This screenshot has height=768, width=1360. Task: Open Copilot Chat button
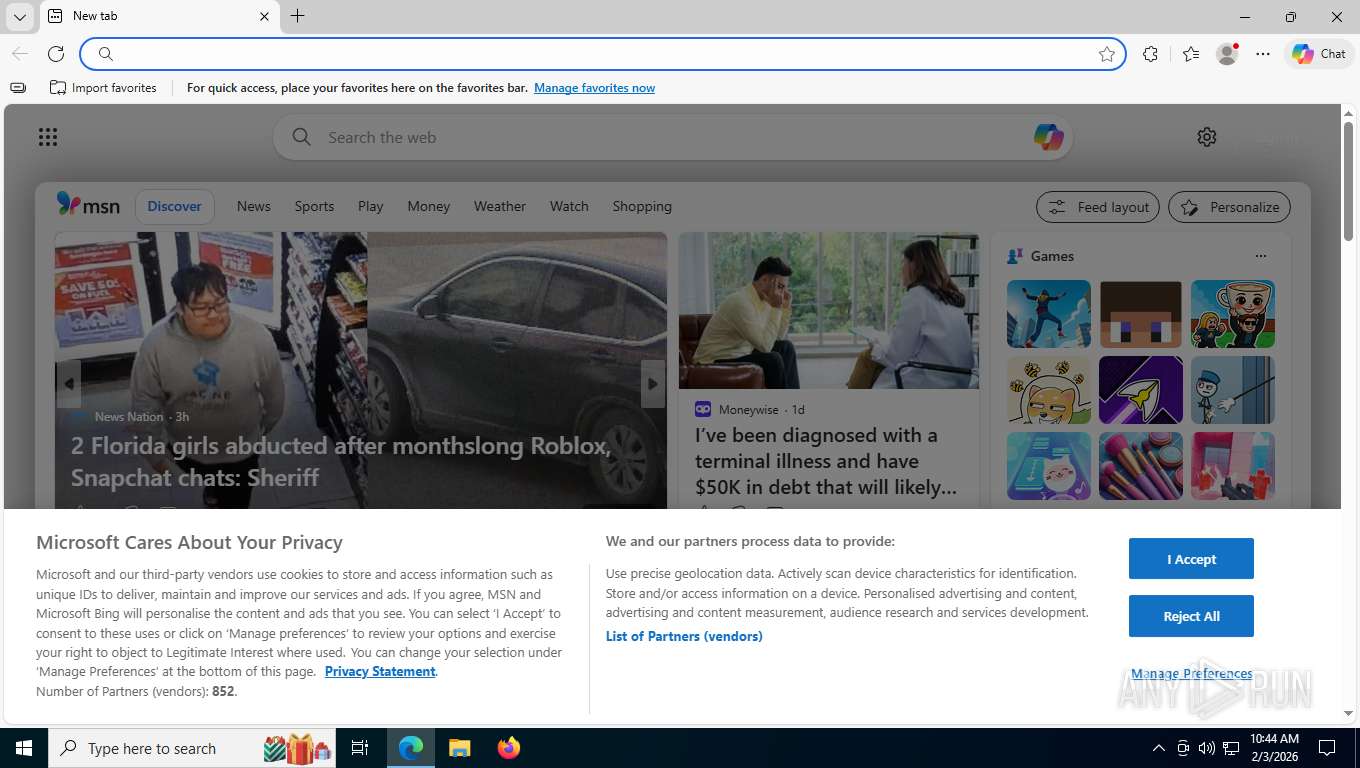click(1319, 54)
